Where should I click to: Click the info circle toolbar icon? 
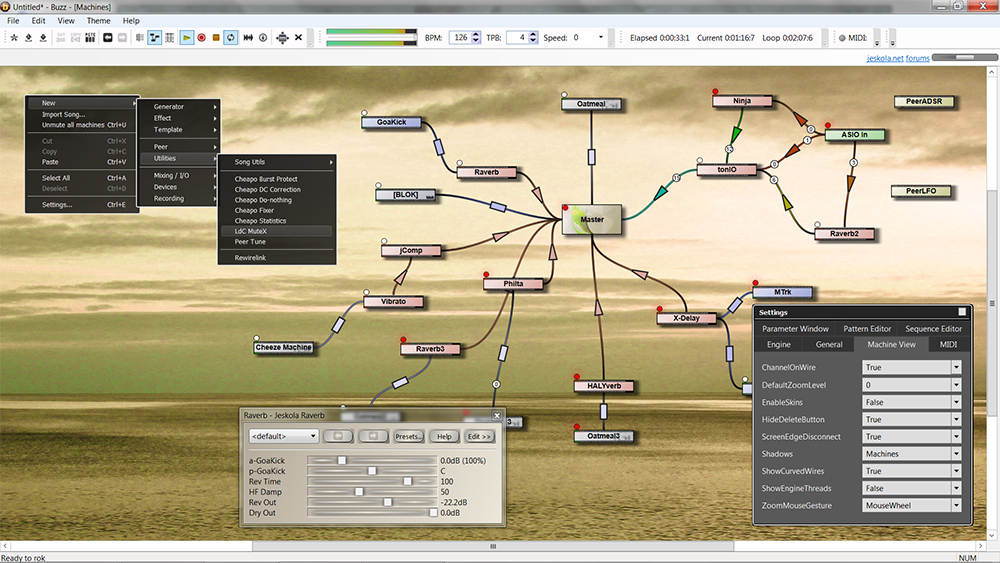coord(263,38)
